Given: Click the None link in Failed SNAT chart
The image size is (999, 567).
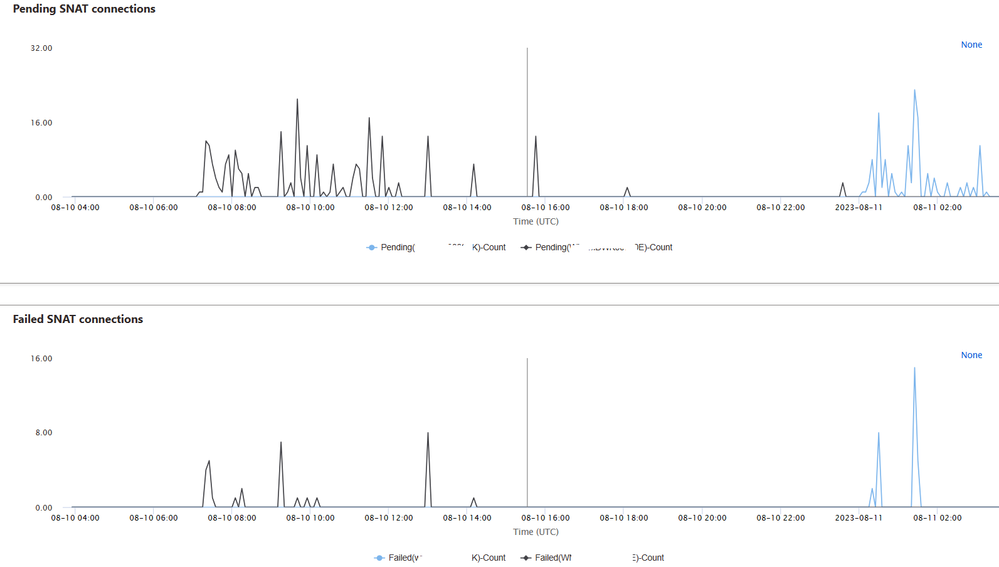Looking at the screenshot, I should [x=971, y=355].
